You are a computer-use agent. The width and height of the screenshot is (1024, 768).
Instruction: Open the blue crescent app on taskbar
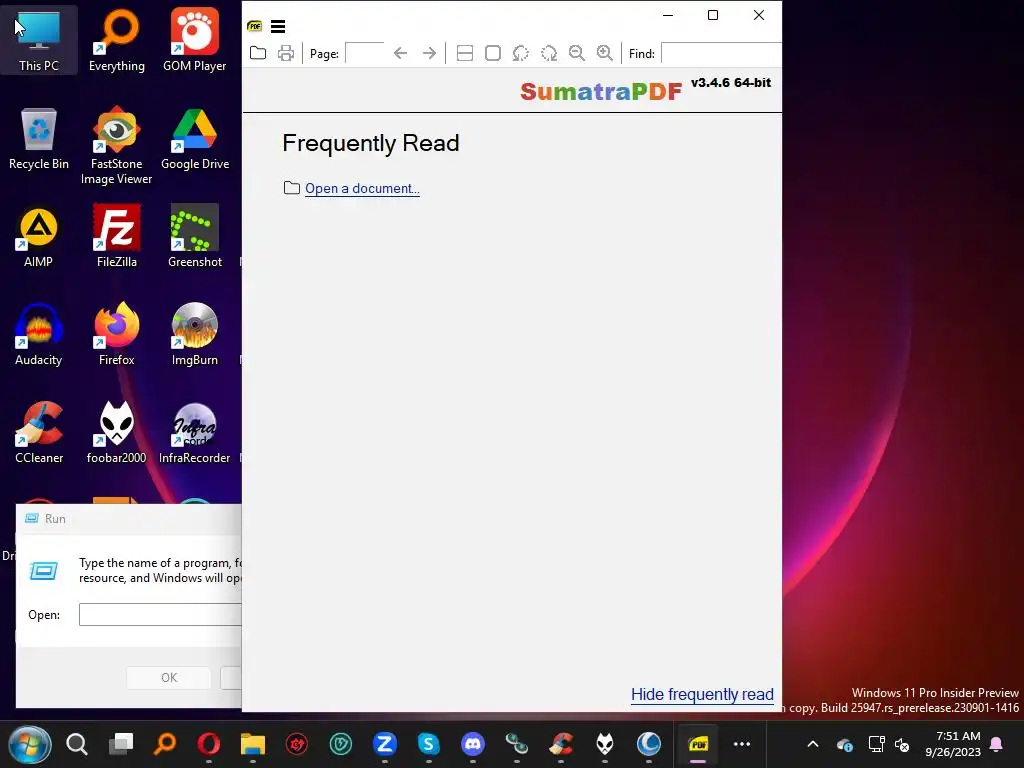tap(648, 744)
